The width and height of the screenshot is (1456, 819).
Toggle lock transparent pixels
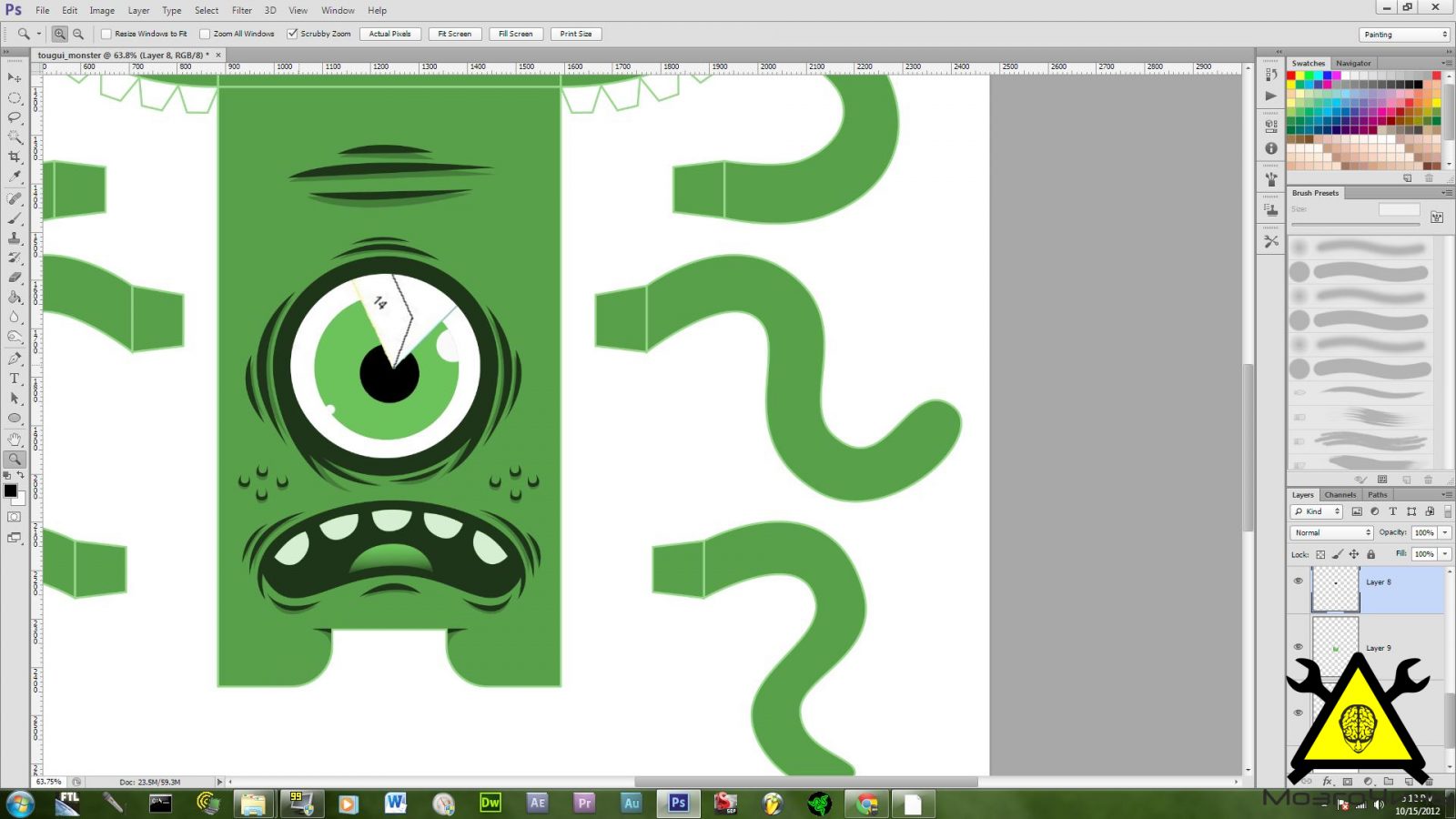tap(1320, 554)
